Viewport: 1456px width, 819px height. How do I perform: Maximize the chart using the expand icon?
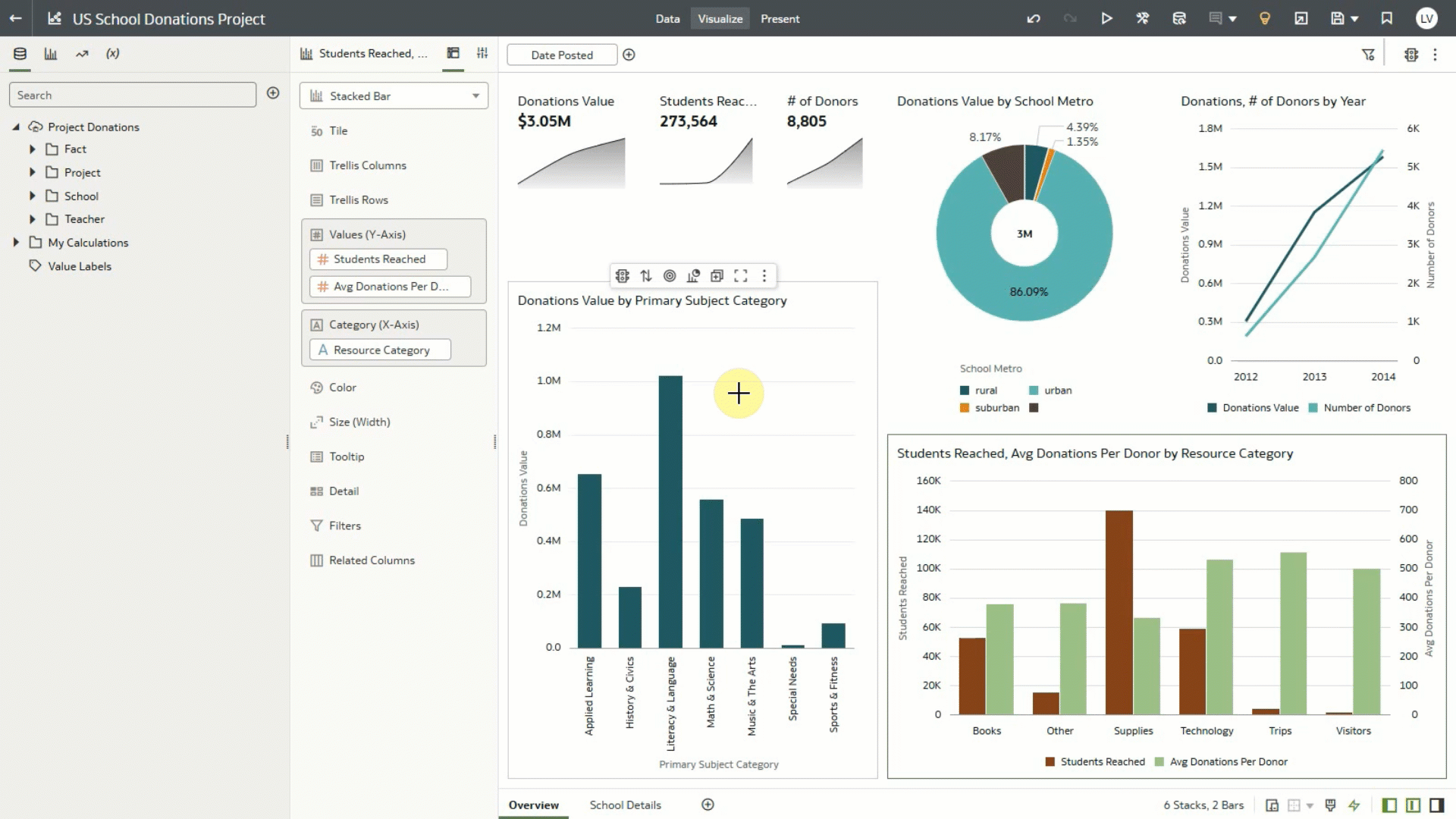tap(741, 275)
